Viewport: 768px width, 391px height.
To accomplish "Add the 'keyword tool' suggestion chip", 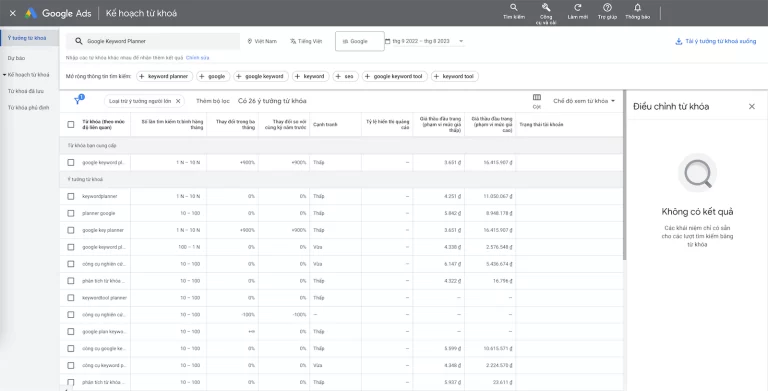I will pos(455,76).
